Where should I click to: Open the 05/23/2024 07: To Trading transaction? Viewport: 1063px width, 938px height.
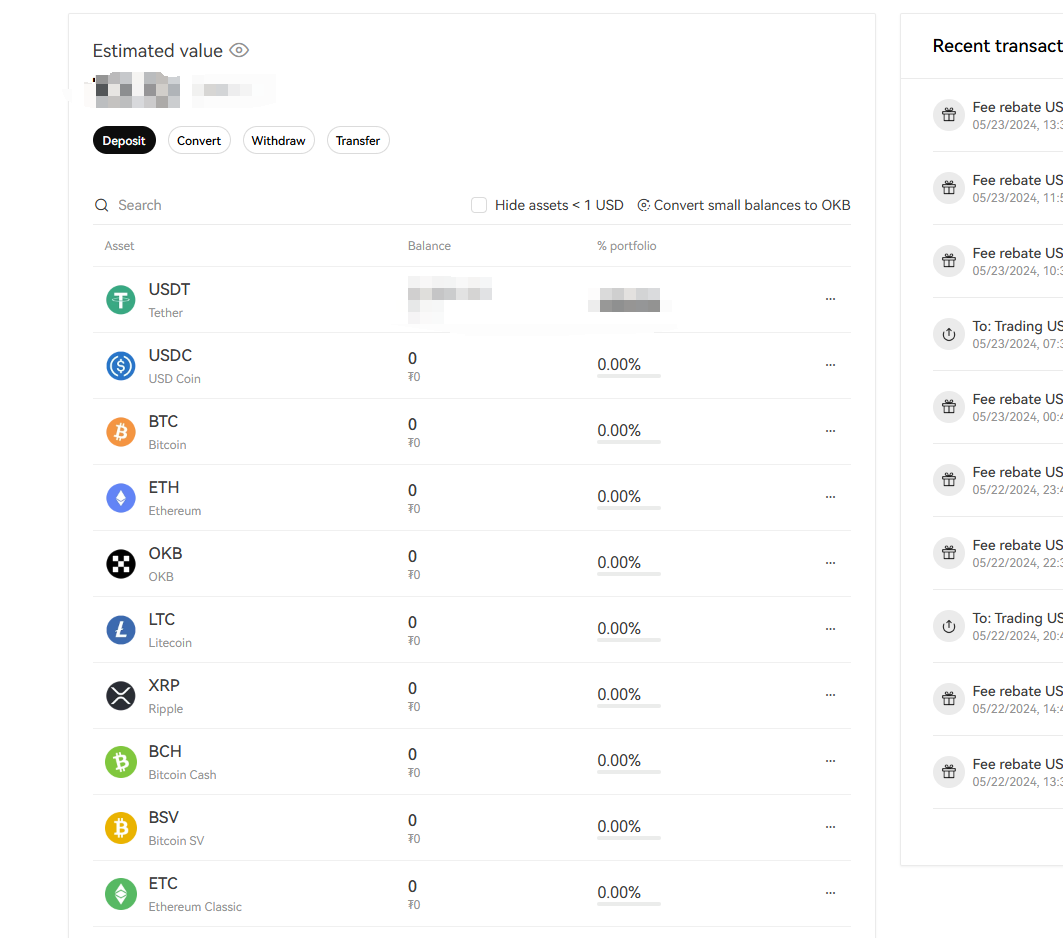click(998, 334)
